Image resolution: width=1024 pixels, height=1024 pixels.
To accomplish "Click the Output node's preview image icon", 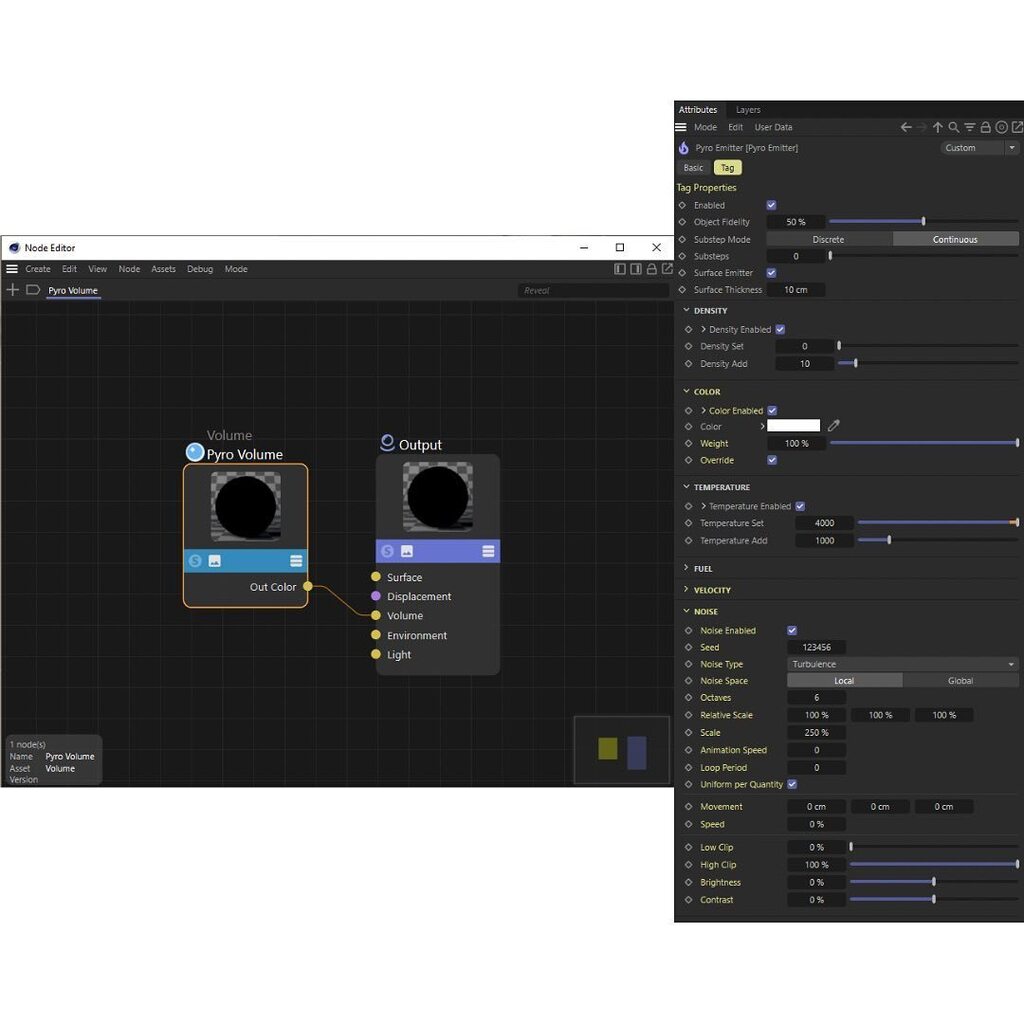I will pyautogui.click(x=407, y=551).
